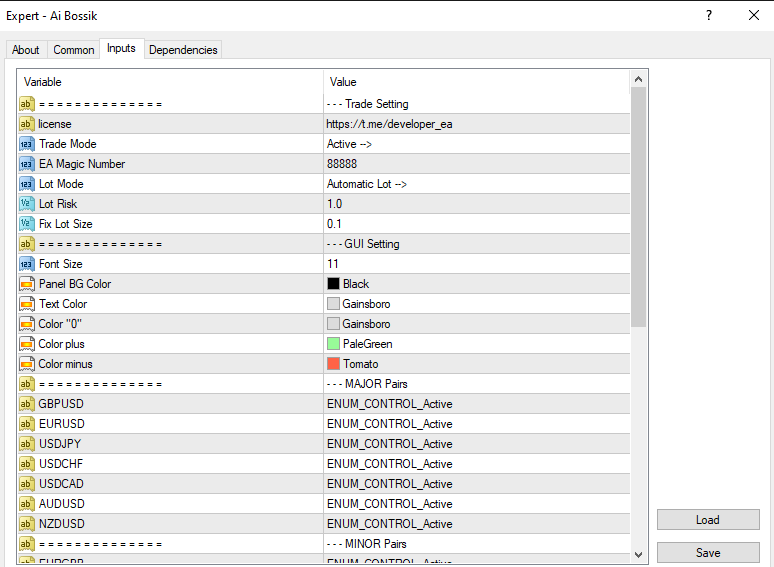Click the integer icon next to Trade Mode

coord(27,144)
